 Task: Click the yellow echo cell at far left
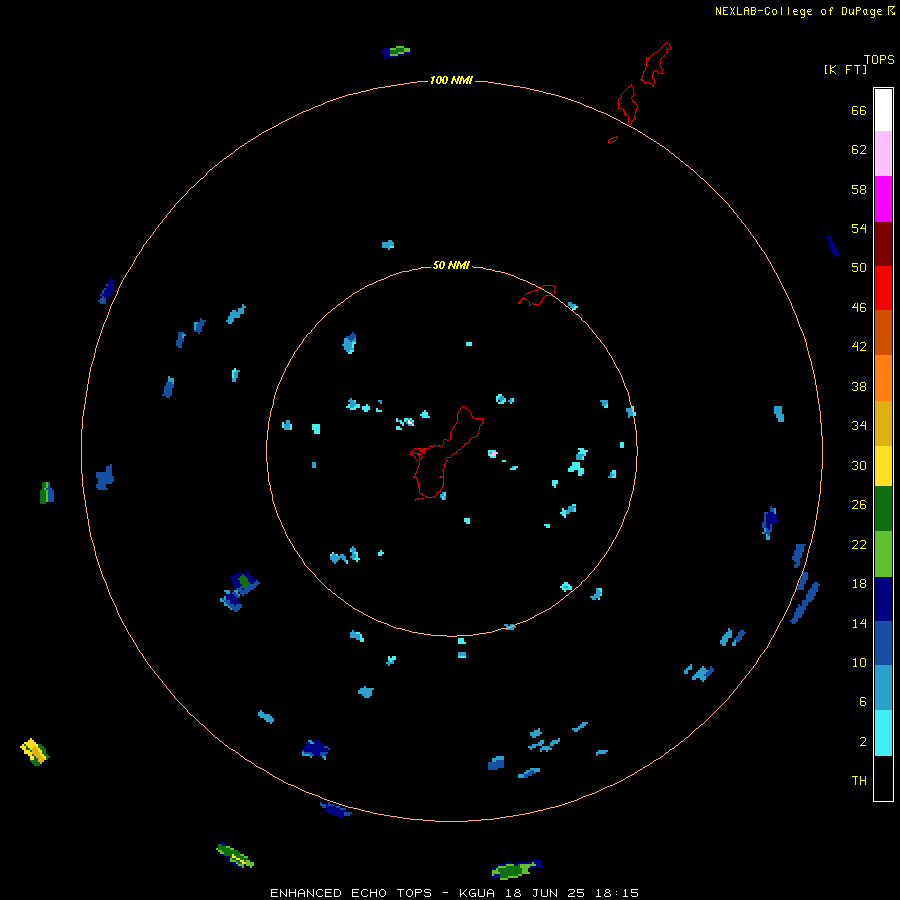coord(34,751)
